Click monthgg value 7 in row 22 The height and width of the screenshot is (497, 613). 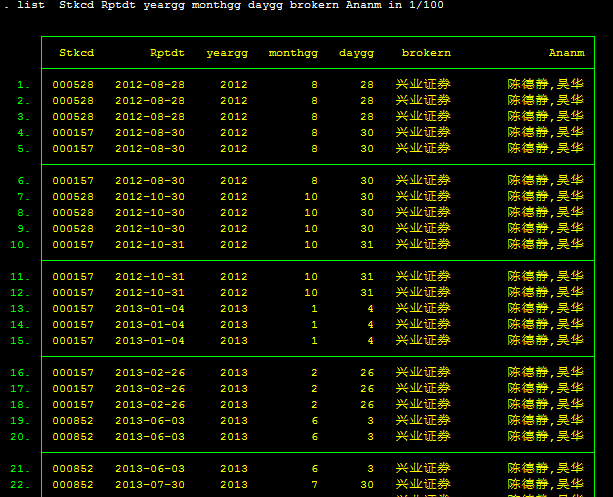click(x=314, y=486)
